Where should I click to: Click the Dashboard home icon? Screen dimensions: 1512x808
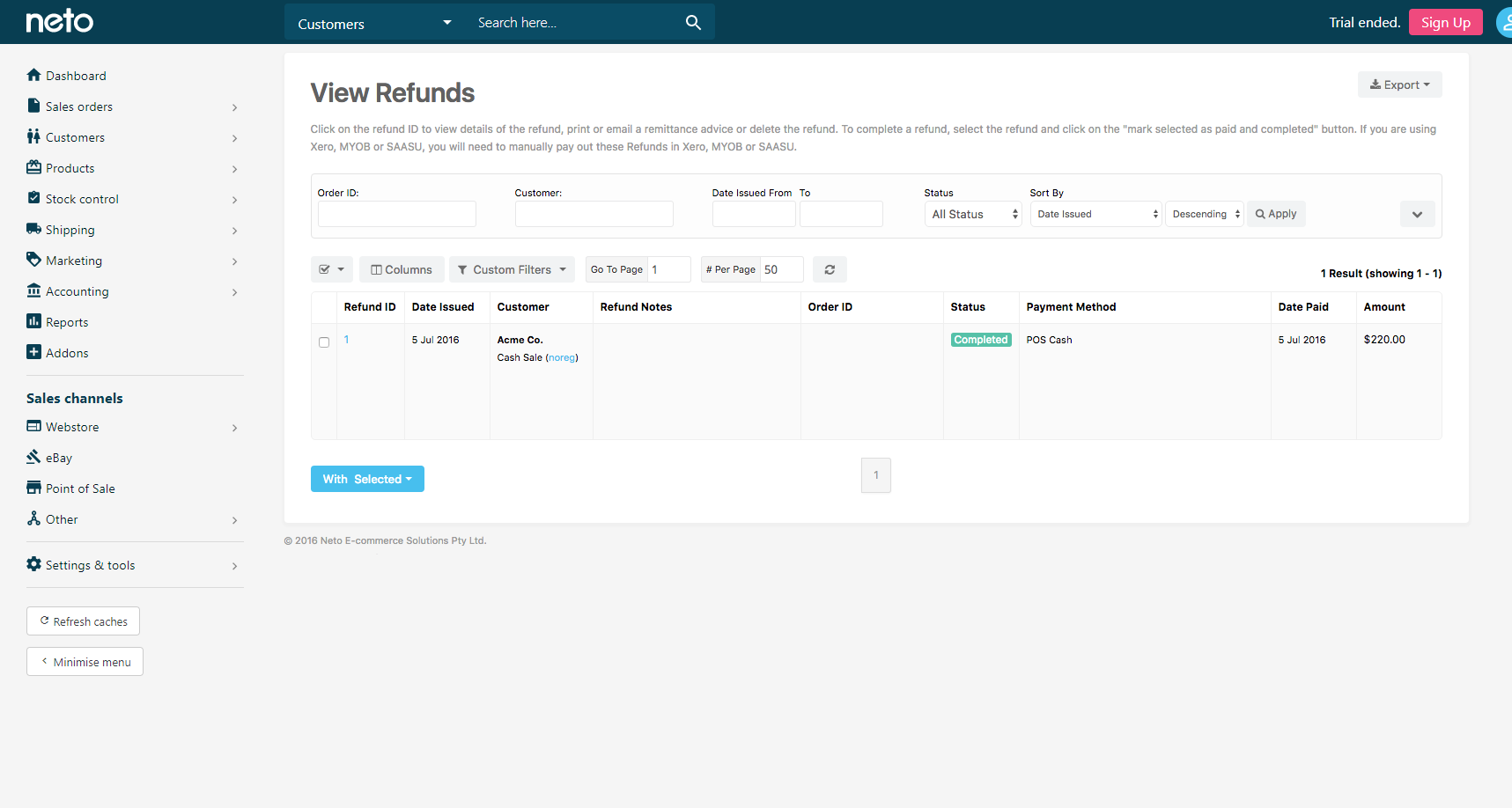(33, 75)
